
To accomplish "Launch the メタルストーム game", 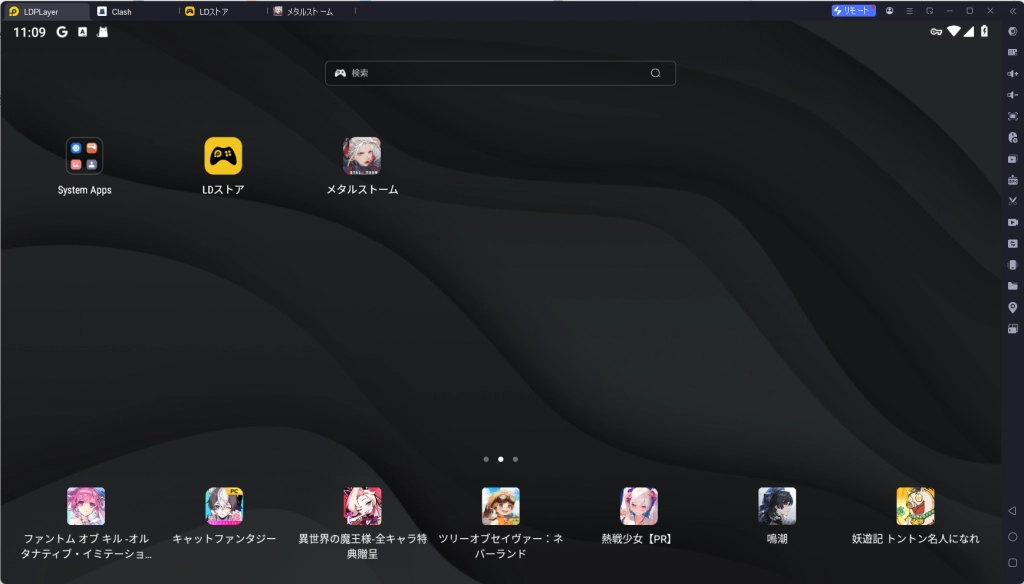I will pyautogui.click(x=362, y=156).
